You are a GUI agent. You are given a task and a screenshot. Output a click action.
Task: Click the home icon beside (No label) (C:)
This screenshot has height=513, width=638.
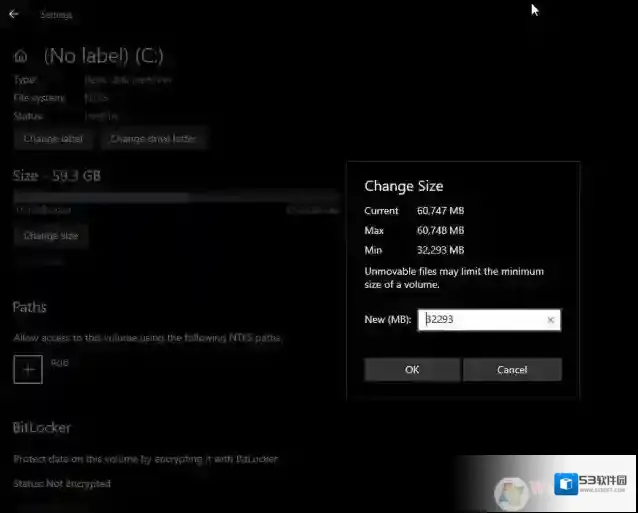click(x=21, y=56)
